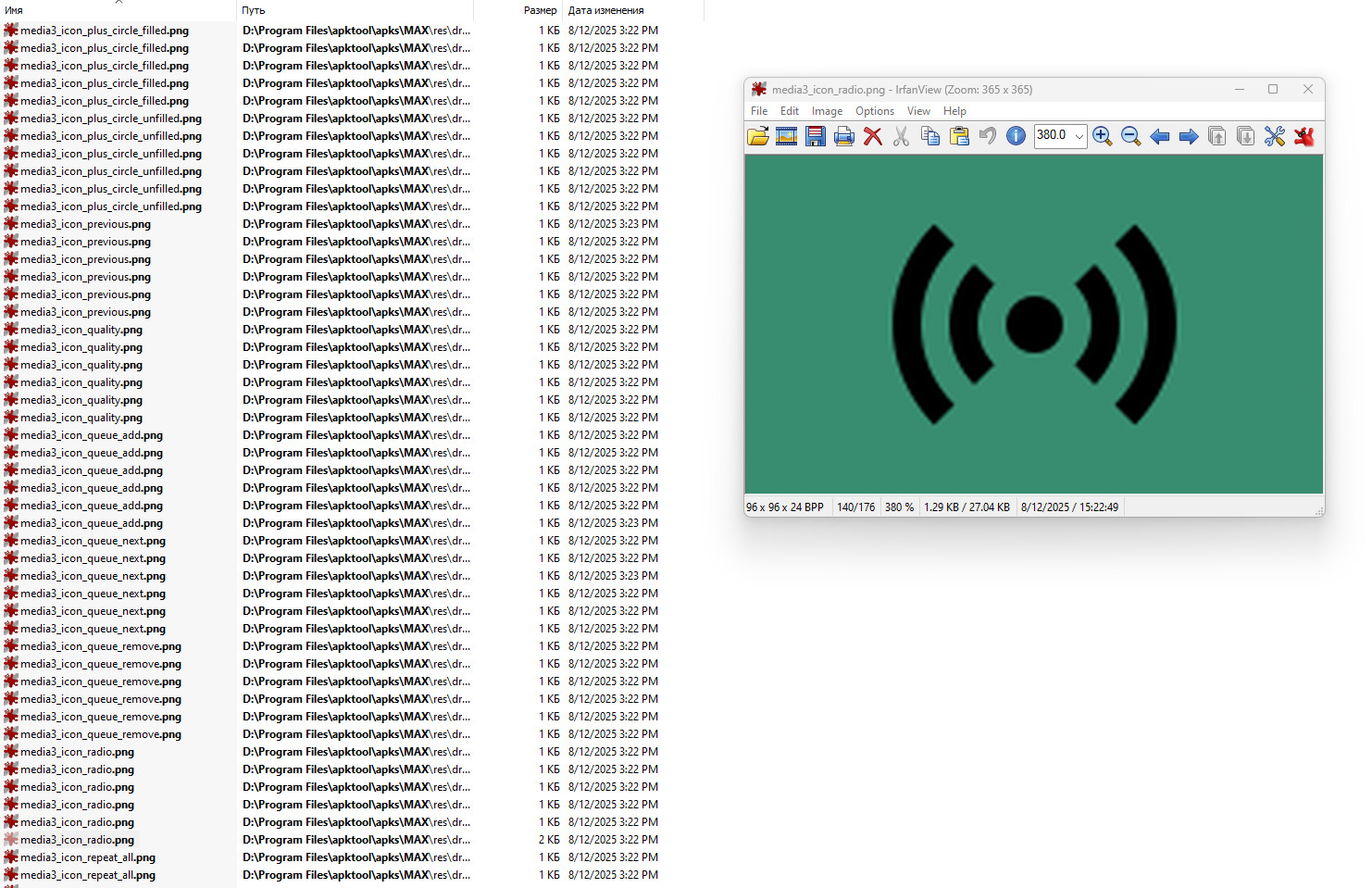Go to the next image with the right arrow
Image resolution: width=1372 pixels, height=888 pixels.
point(1189,136)
